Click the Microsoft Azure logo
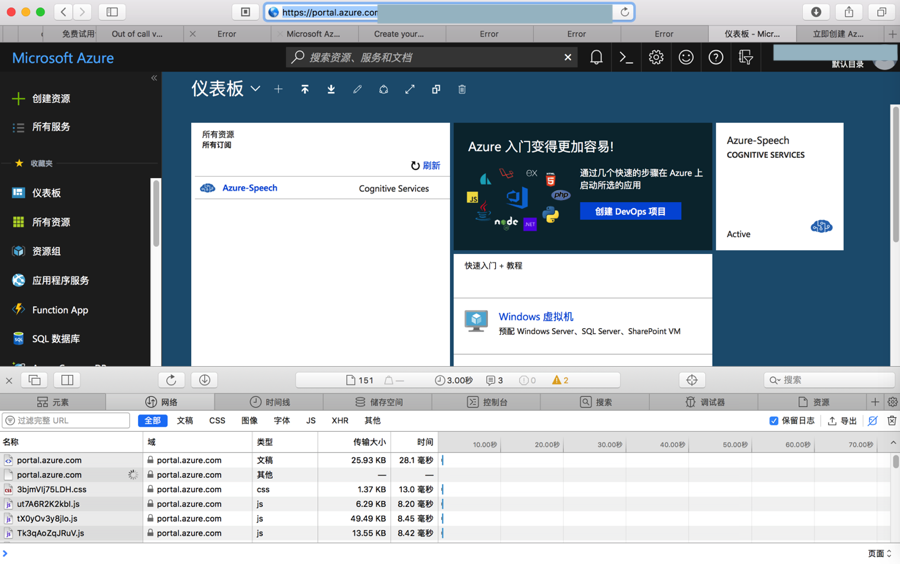 [x=63, y=58]
